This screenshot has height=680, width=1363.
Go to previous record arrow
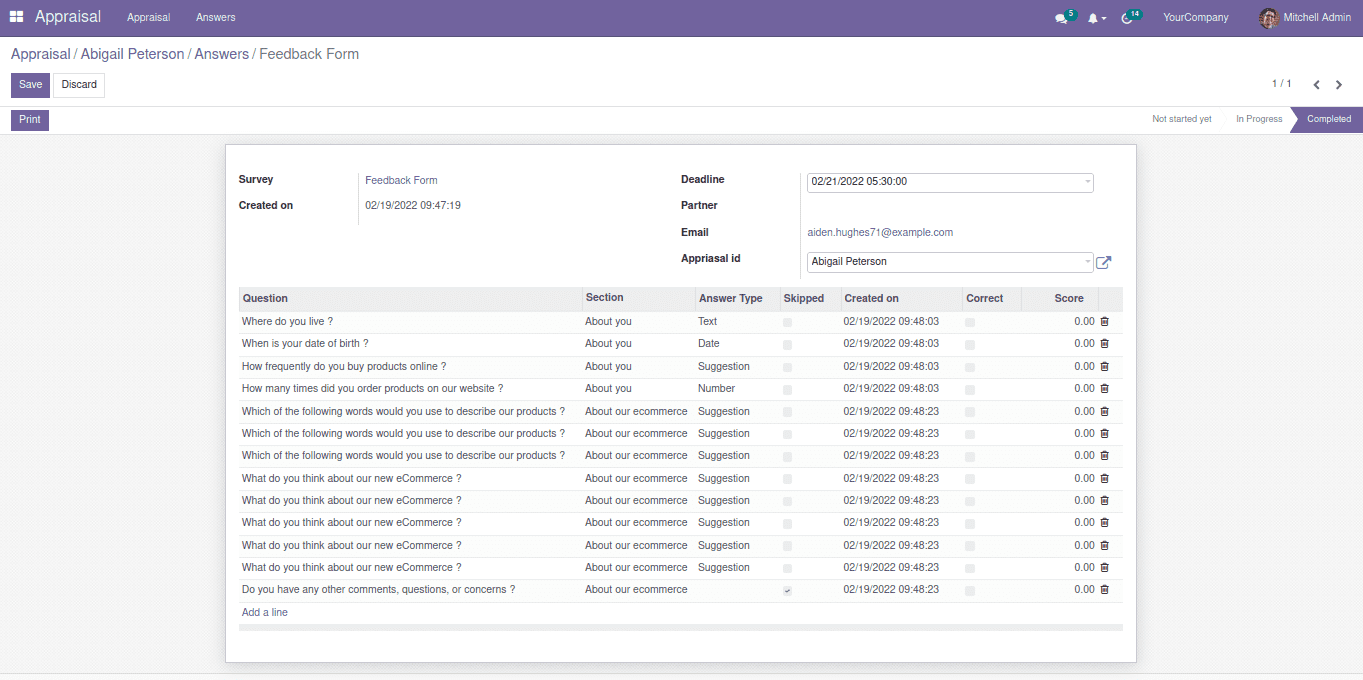pos(1316,85)
